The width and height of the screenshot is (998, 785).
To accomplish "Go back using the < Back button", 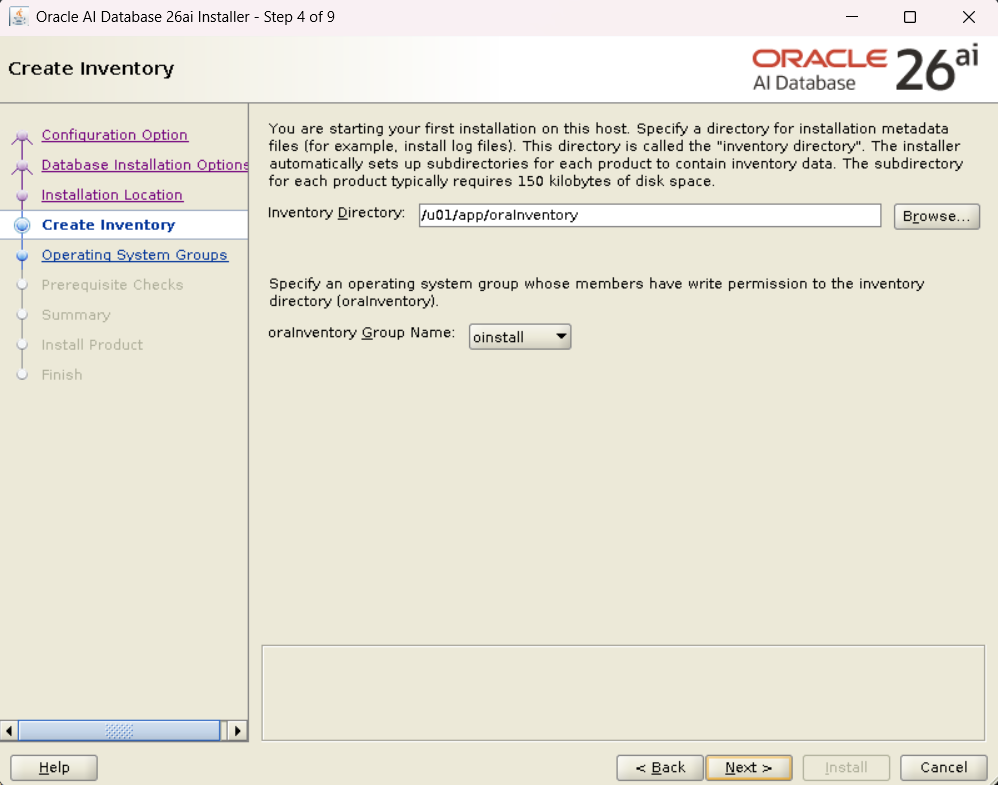I will [x=659, y=768].
